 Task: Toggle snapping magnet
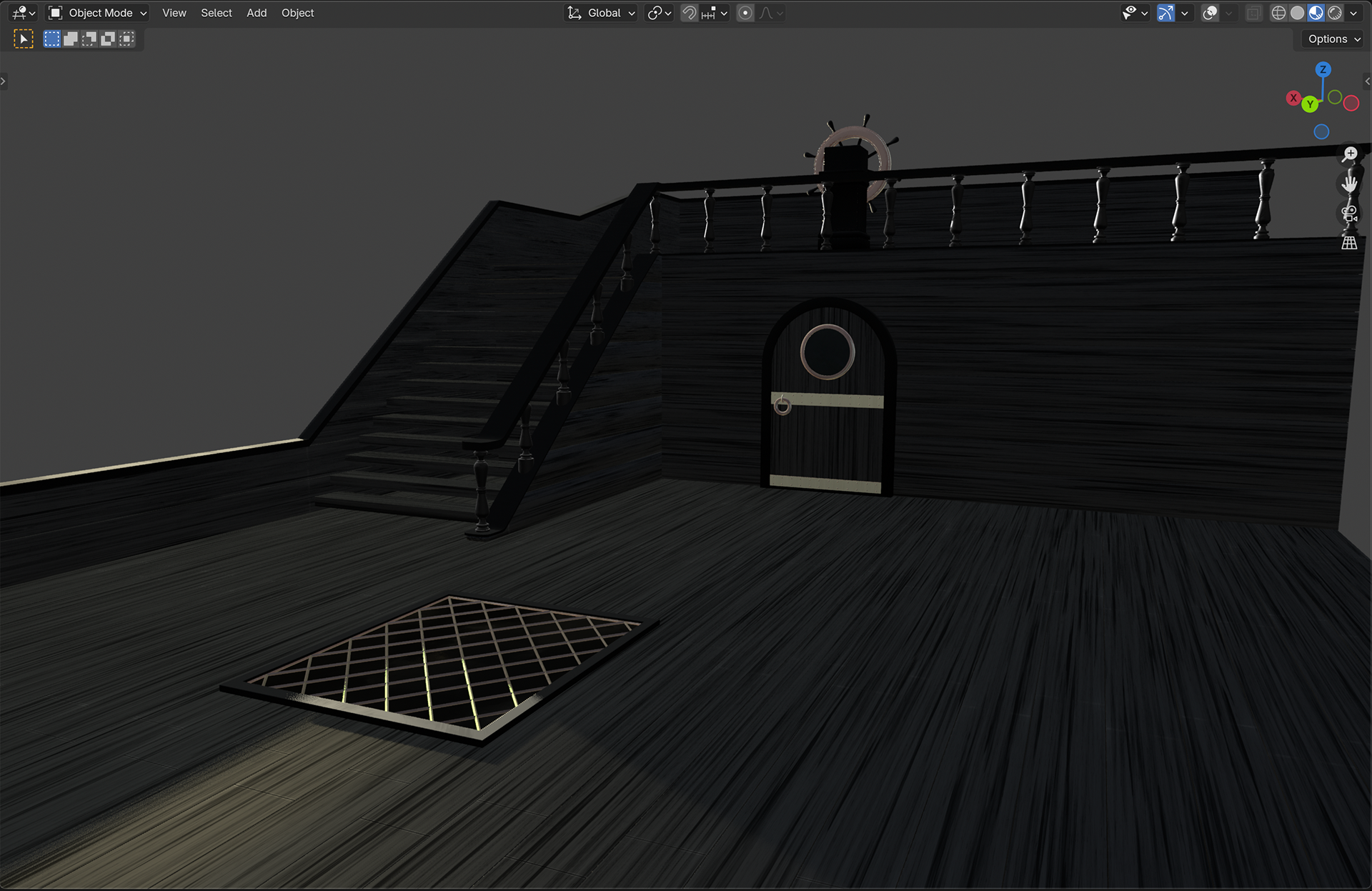pos(689,13)
